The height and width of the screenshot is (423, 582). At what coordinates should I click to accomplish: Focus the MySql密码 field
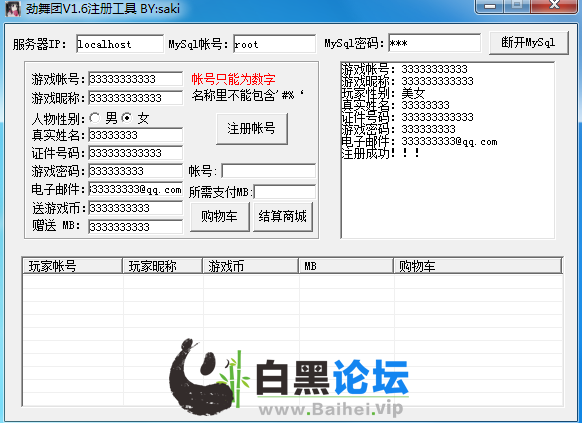tap(434, 43)
